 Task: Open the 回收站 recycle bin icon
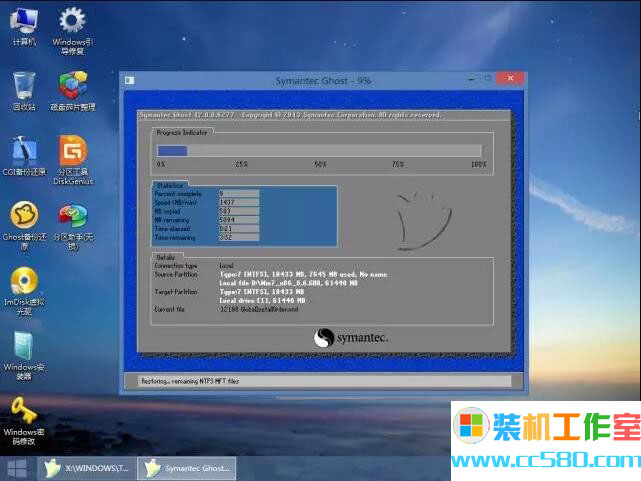click(x=24, y=91)
